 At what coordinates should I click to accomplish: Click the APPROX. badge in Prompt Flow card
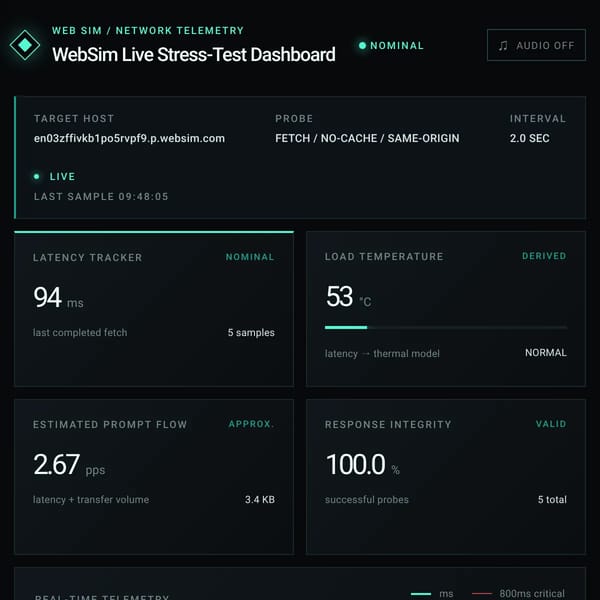tap(251, 424)
